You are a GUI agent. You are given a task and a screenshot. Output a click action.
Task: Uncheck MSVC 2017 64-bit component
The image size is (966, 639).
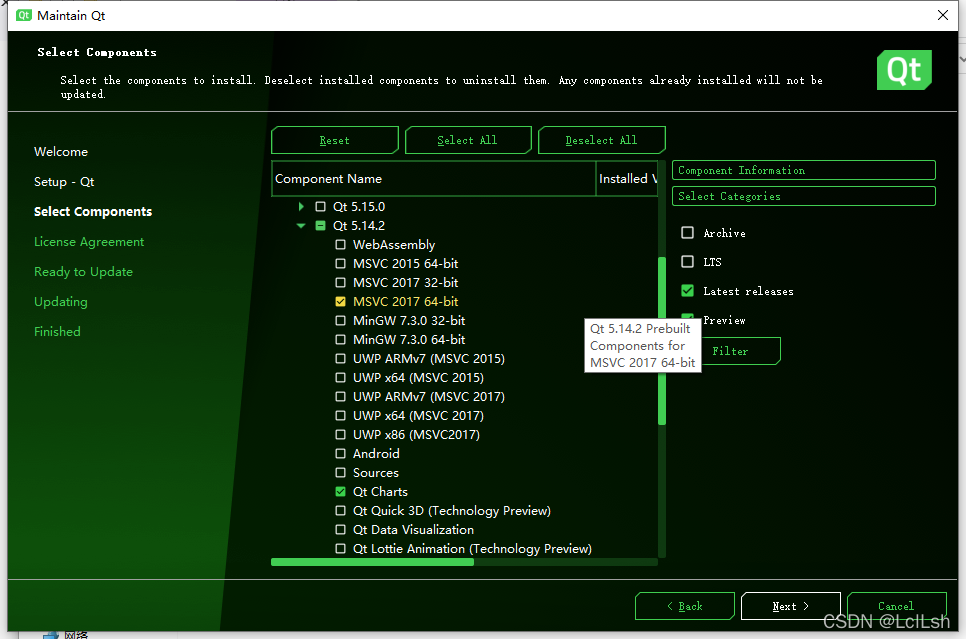point(340,302)
